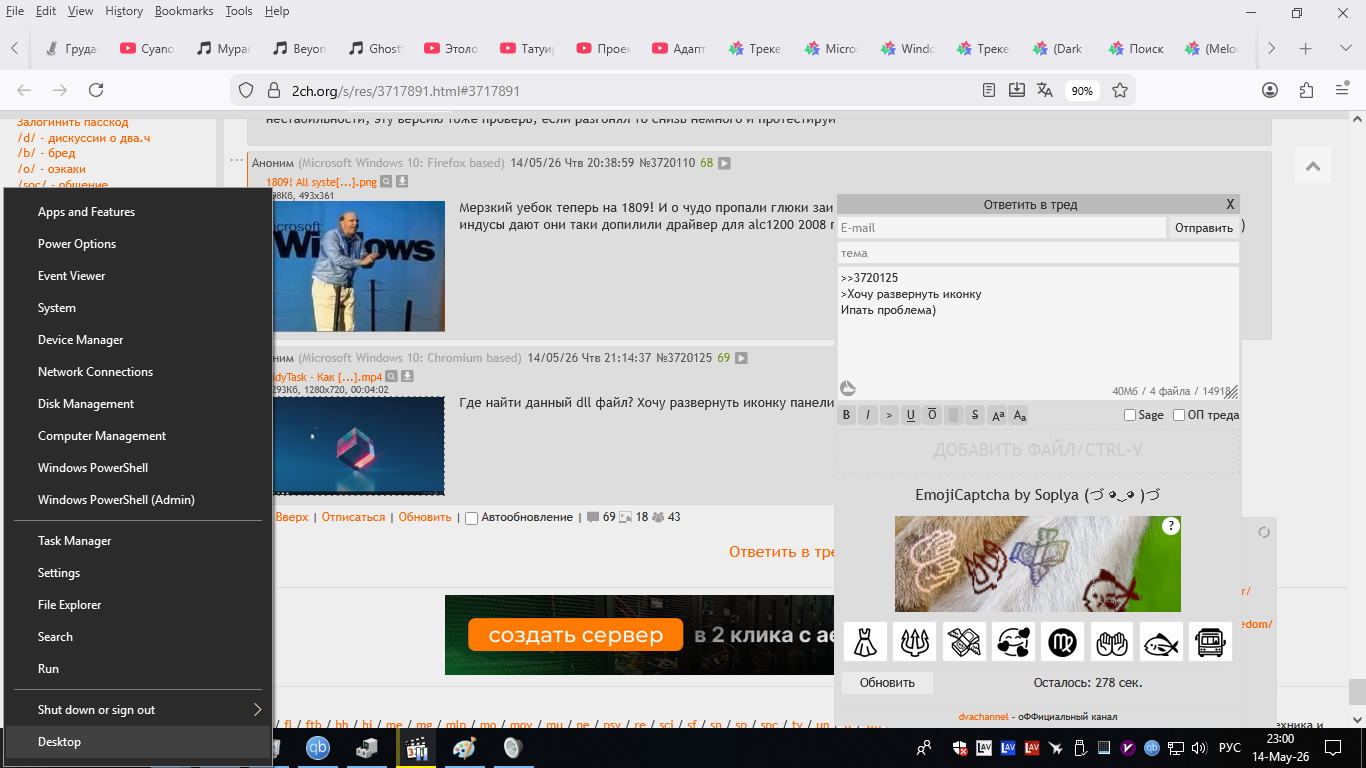This screenshot has height=768, width=1366.
Task: Open Windows notification center icon
Action: pyautogui.click(x=1332, y=747)
